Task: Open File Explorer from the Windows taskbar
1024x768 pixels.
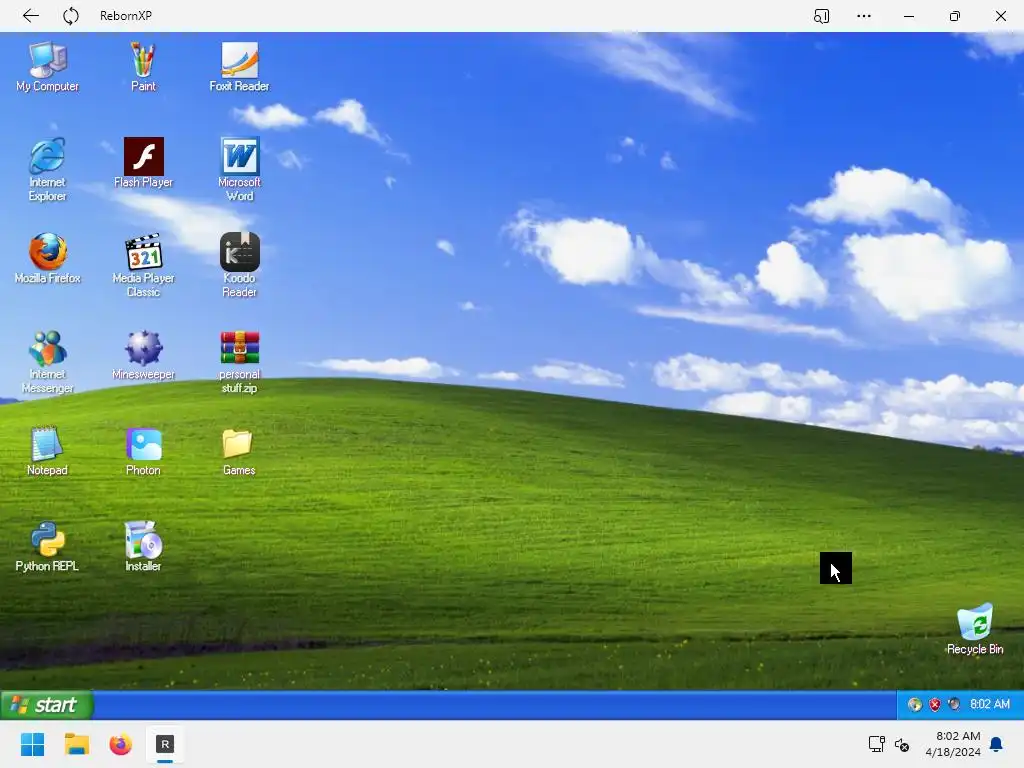Action: (76, 744)
